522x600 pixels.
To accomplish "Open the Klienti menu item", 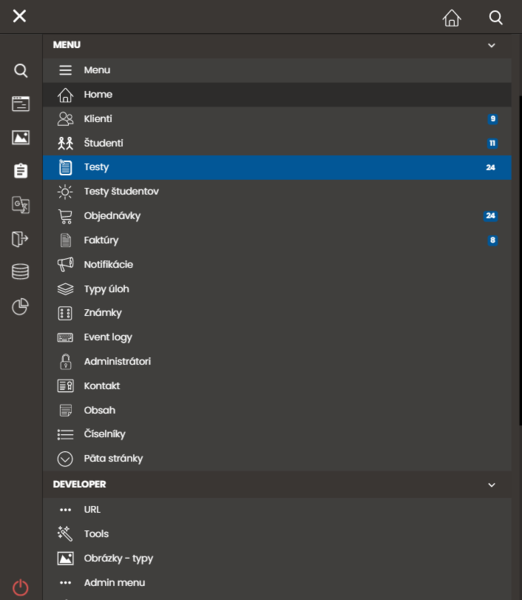I will coord(277,119).
